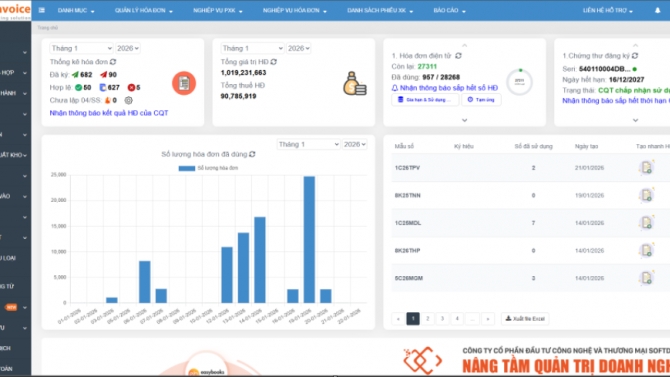
Task: Open DANH MỤC menu
Action: pos(76,10)
